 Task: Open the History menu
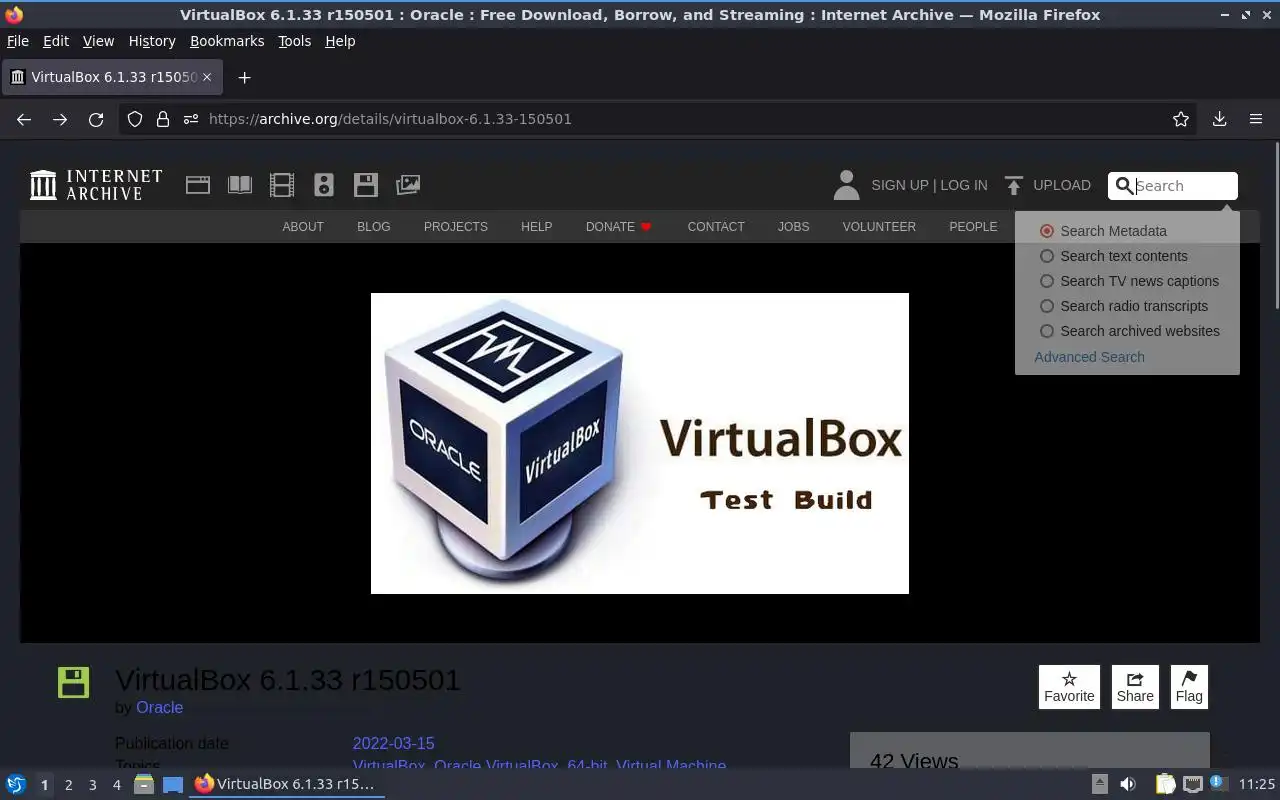(x=152, y=41)
